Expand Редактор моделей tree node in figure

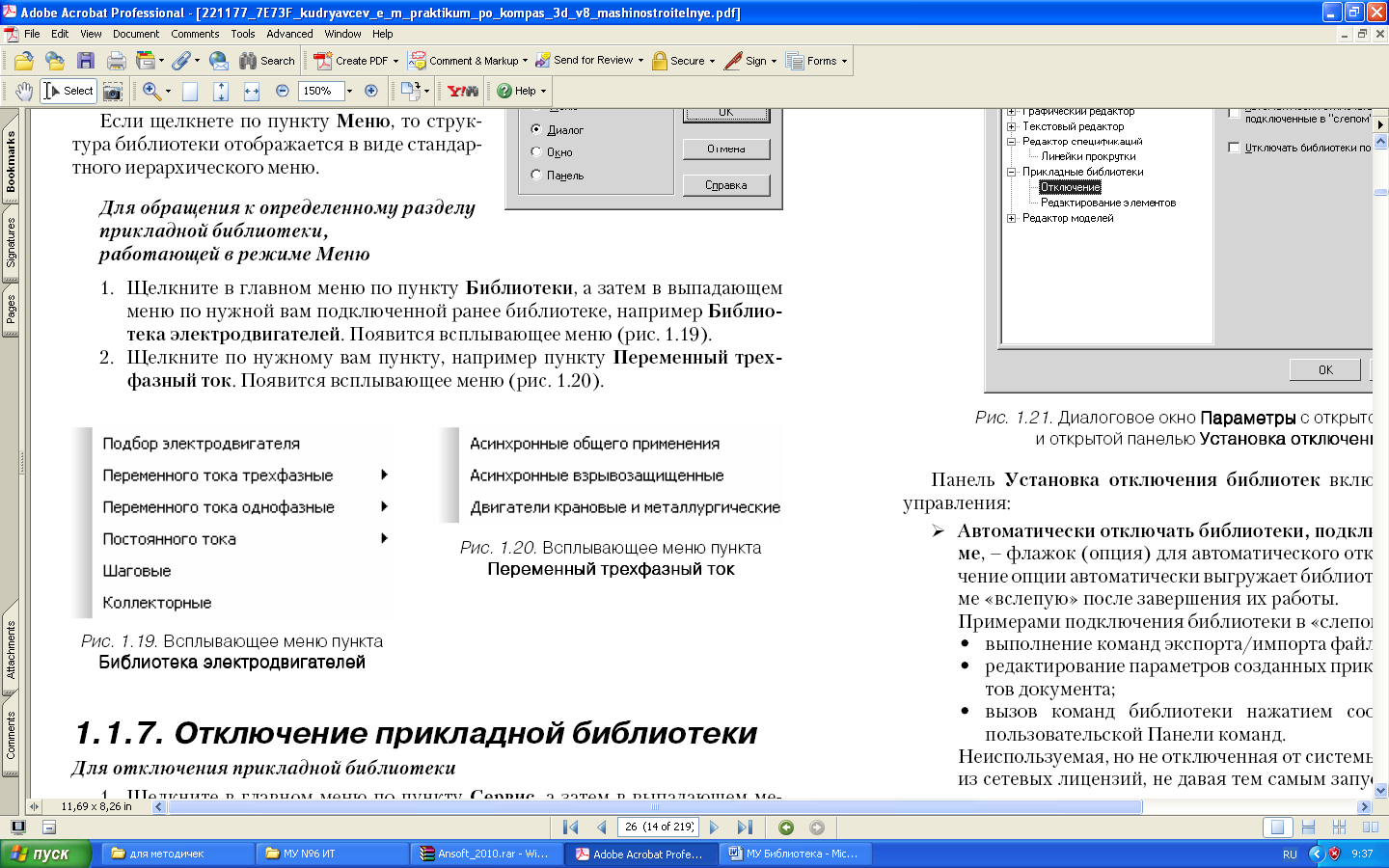[x=1011, y=218]
